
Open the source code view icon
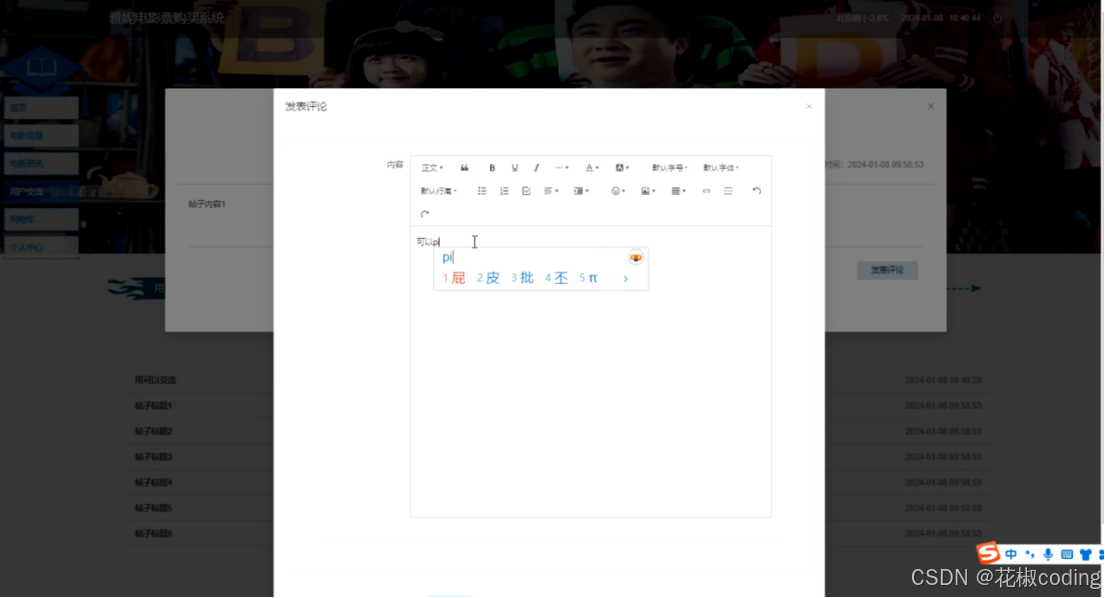click(x=706, y=190)
